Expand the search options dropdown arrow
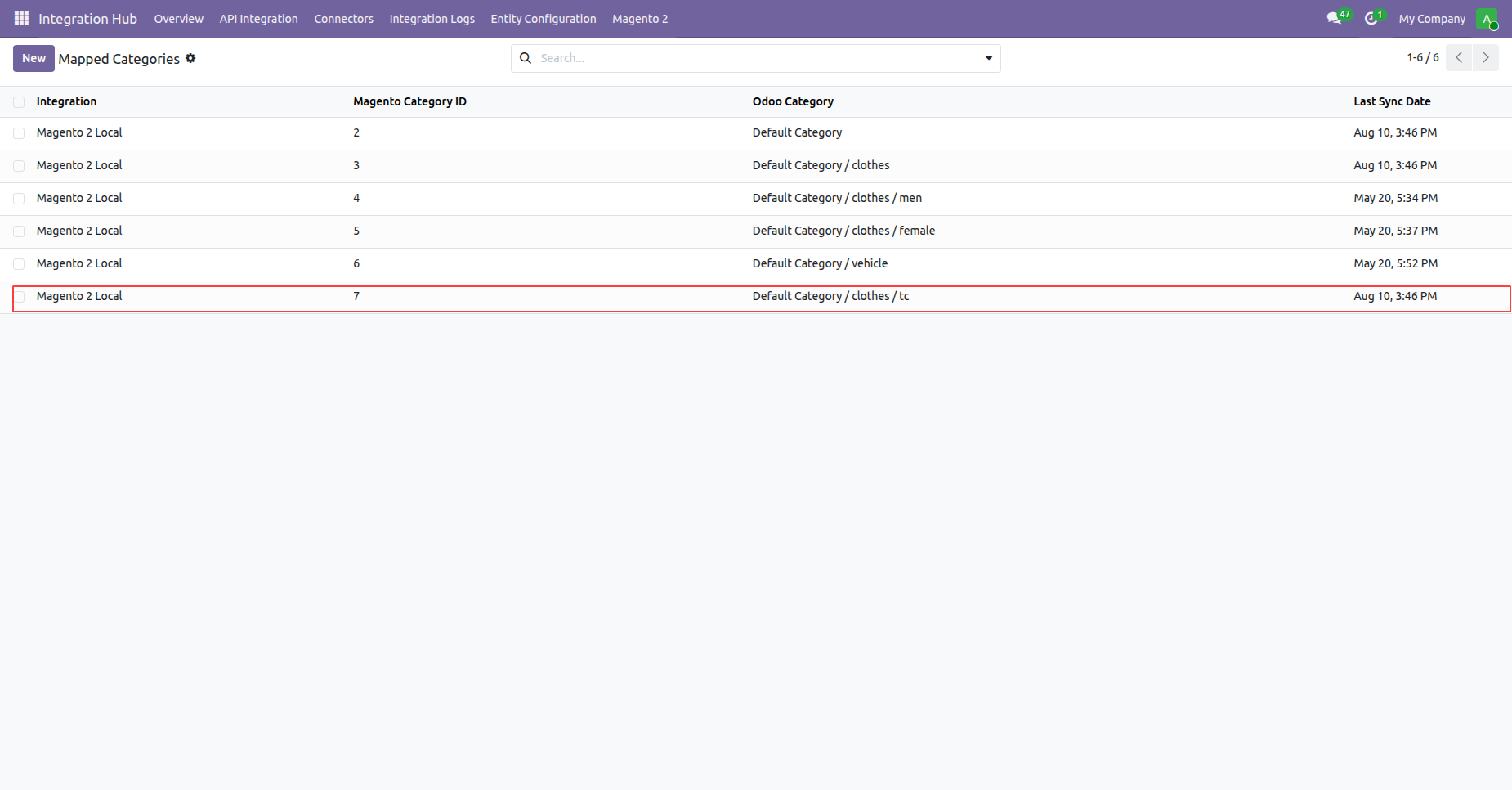Viewport: 1512px width, 790px height. pos(989,58)
